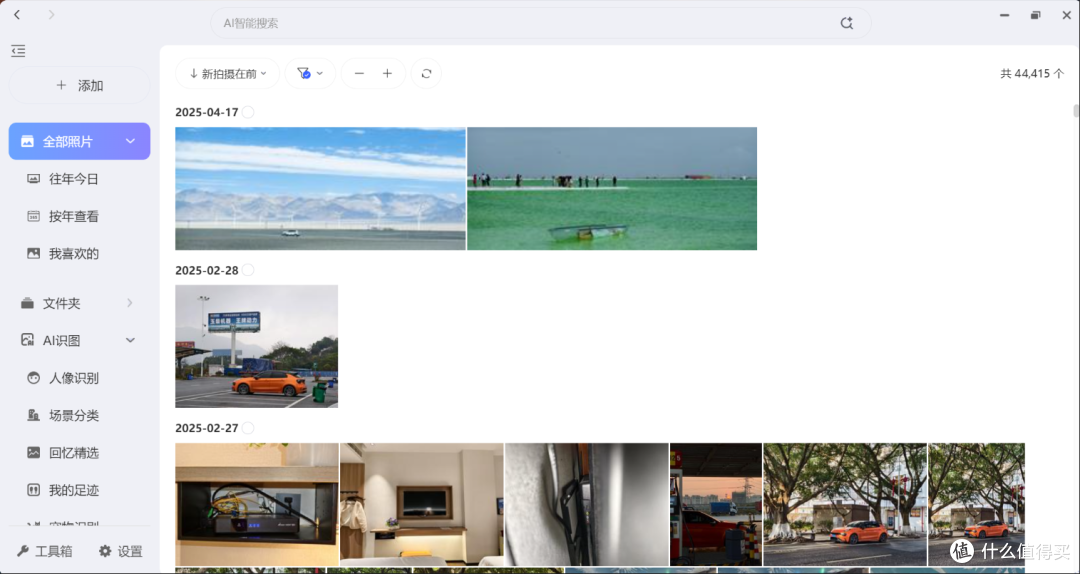
Task: Click the 我的足迹 map icon
Action: [33, 490]
